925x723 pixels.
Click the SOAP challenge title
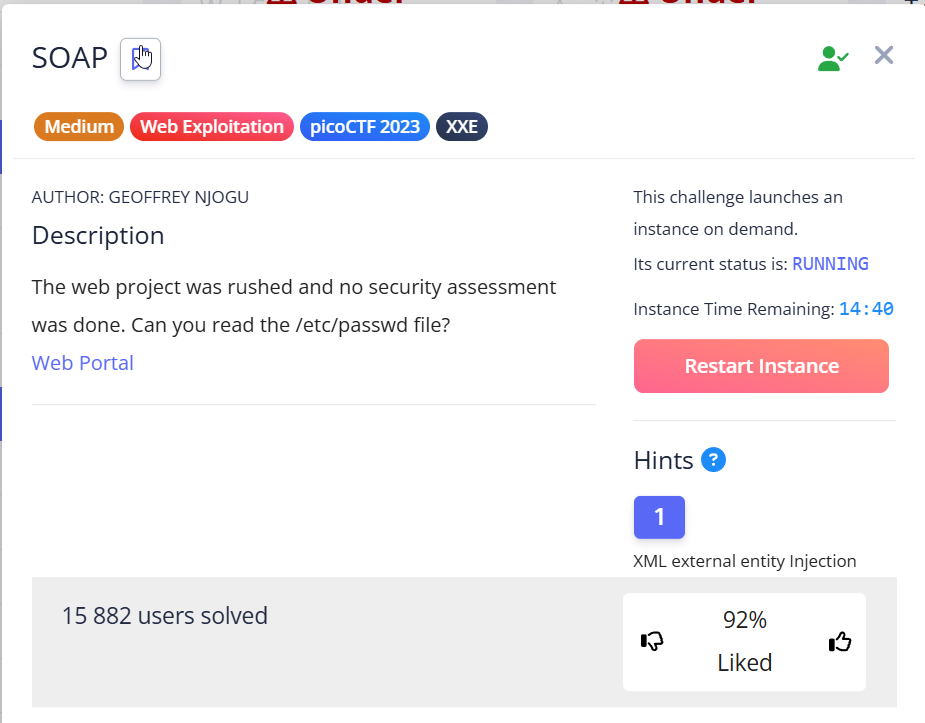[70, 58]
